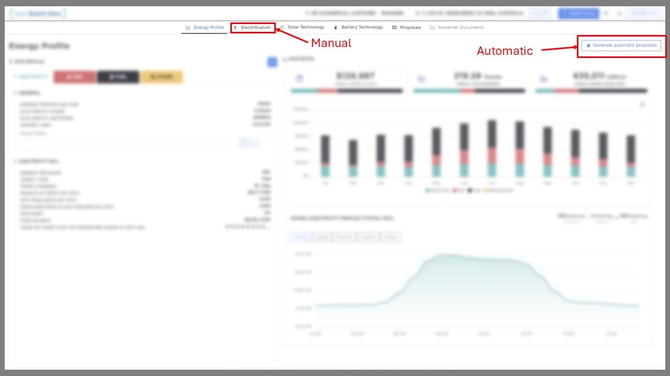The height and width of the screenshot is (376, 670).
Task: Click the purple cost icon in first summary card
Action: pos(299,78)
